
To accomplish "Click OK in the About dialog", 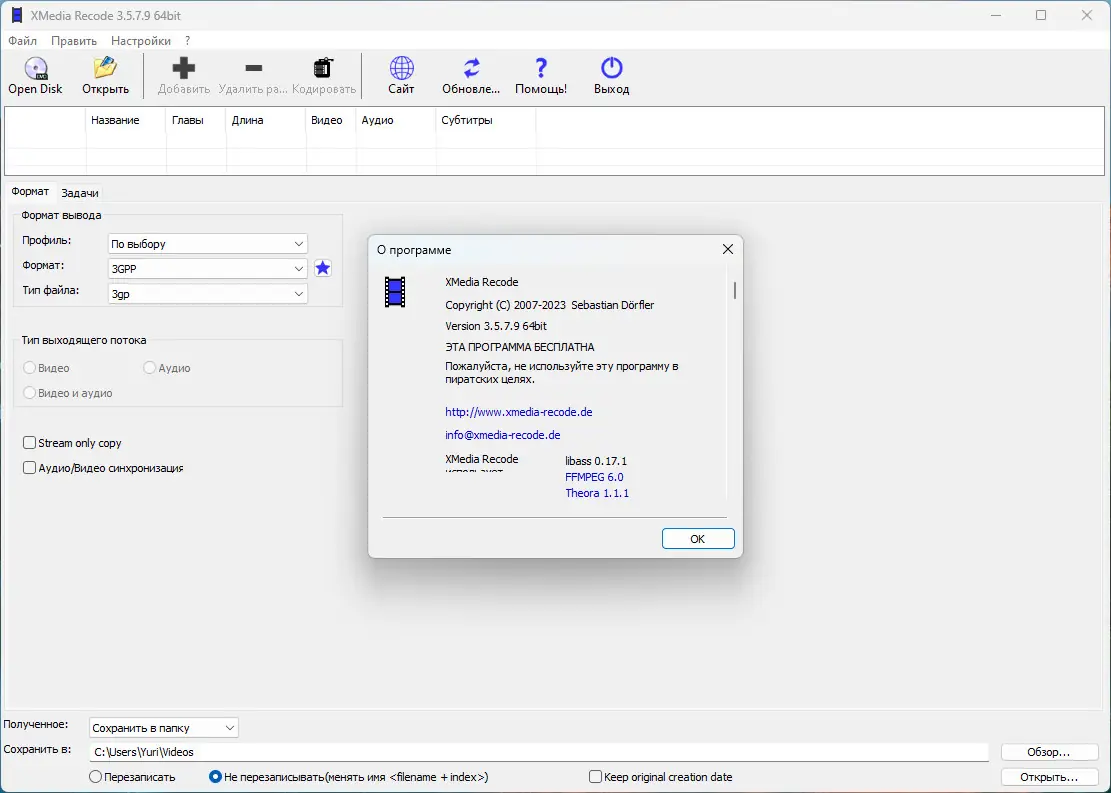I will [697, 538].
